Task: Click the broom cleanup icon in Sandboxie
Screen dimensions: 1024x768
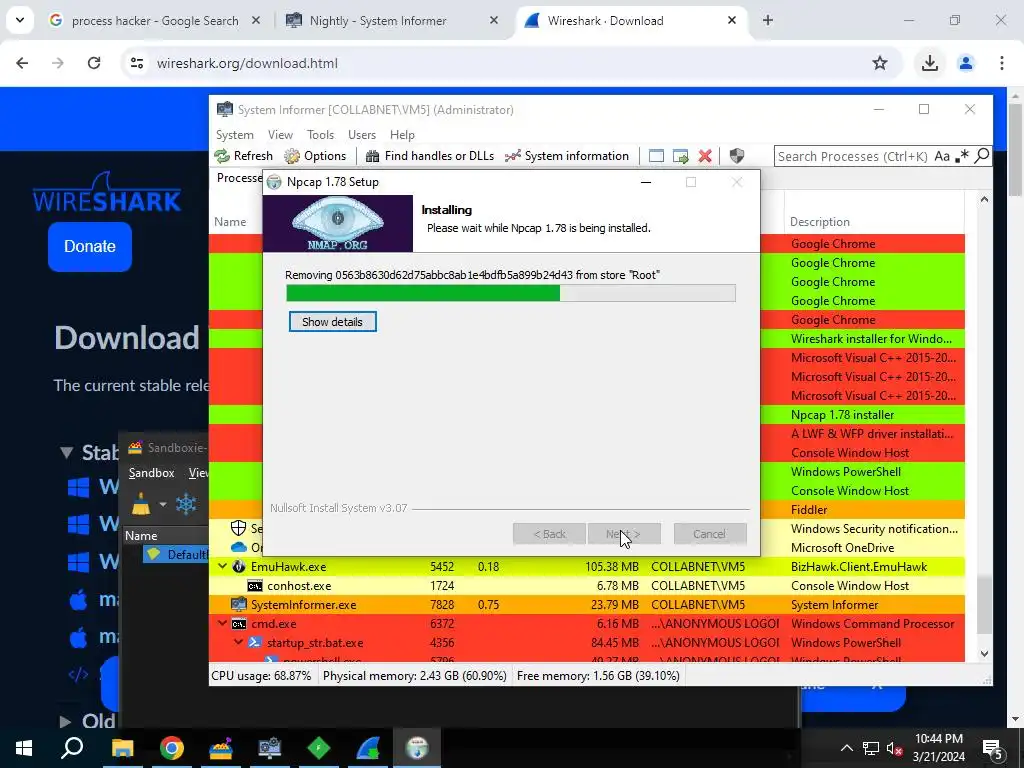Action: point(141,504)
